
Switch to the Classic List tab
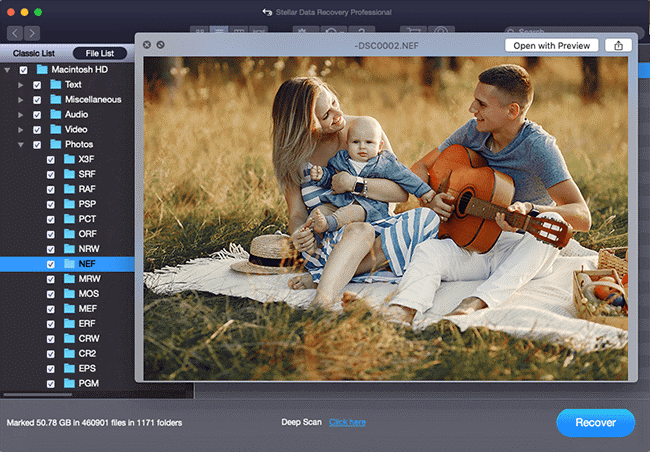[x=34, y=53]
